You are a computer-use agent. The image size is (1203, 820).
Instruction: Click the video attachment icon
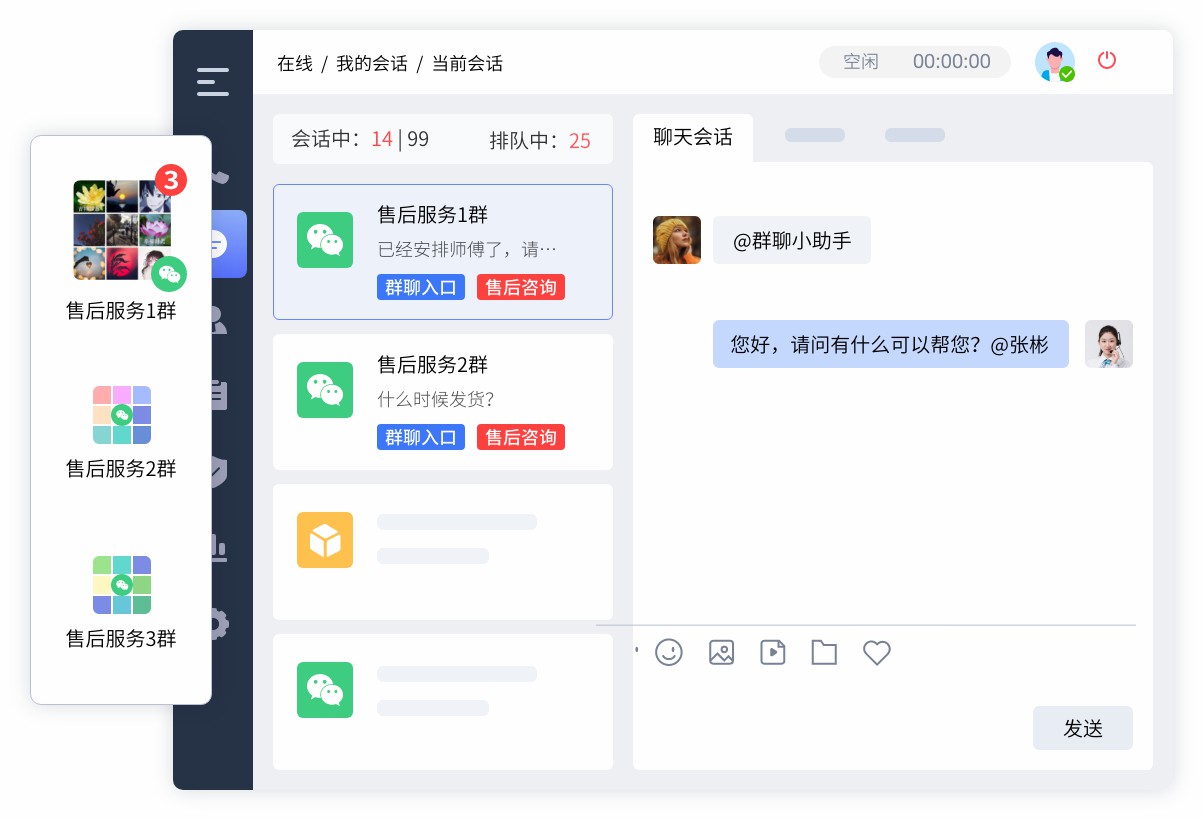tap(772, 653)
